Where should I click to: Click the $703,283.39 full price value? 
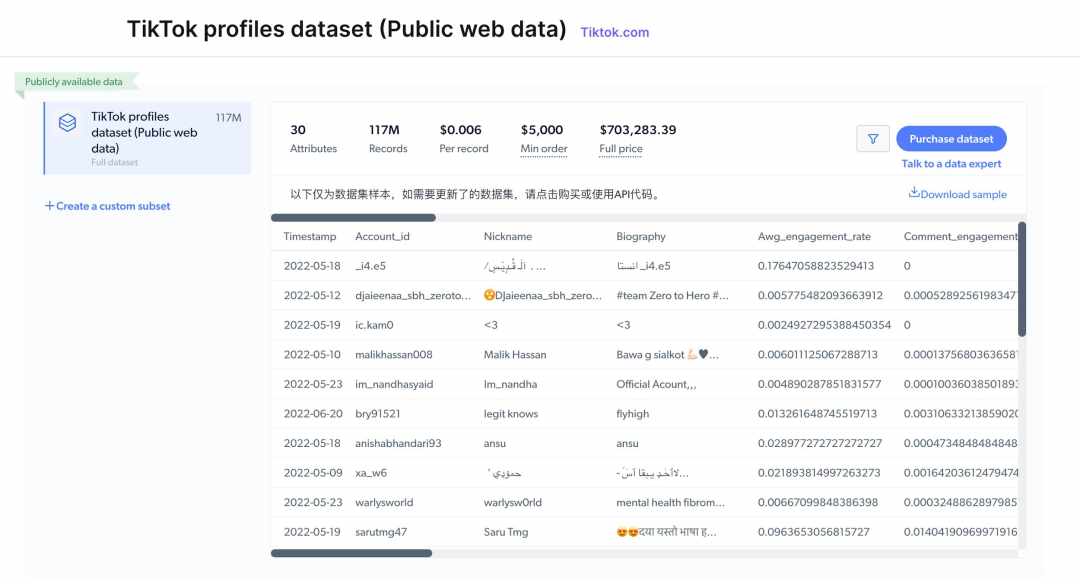coord(638,130)
